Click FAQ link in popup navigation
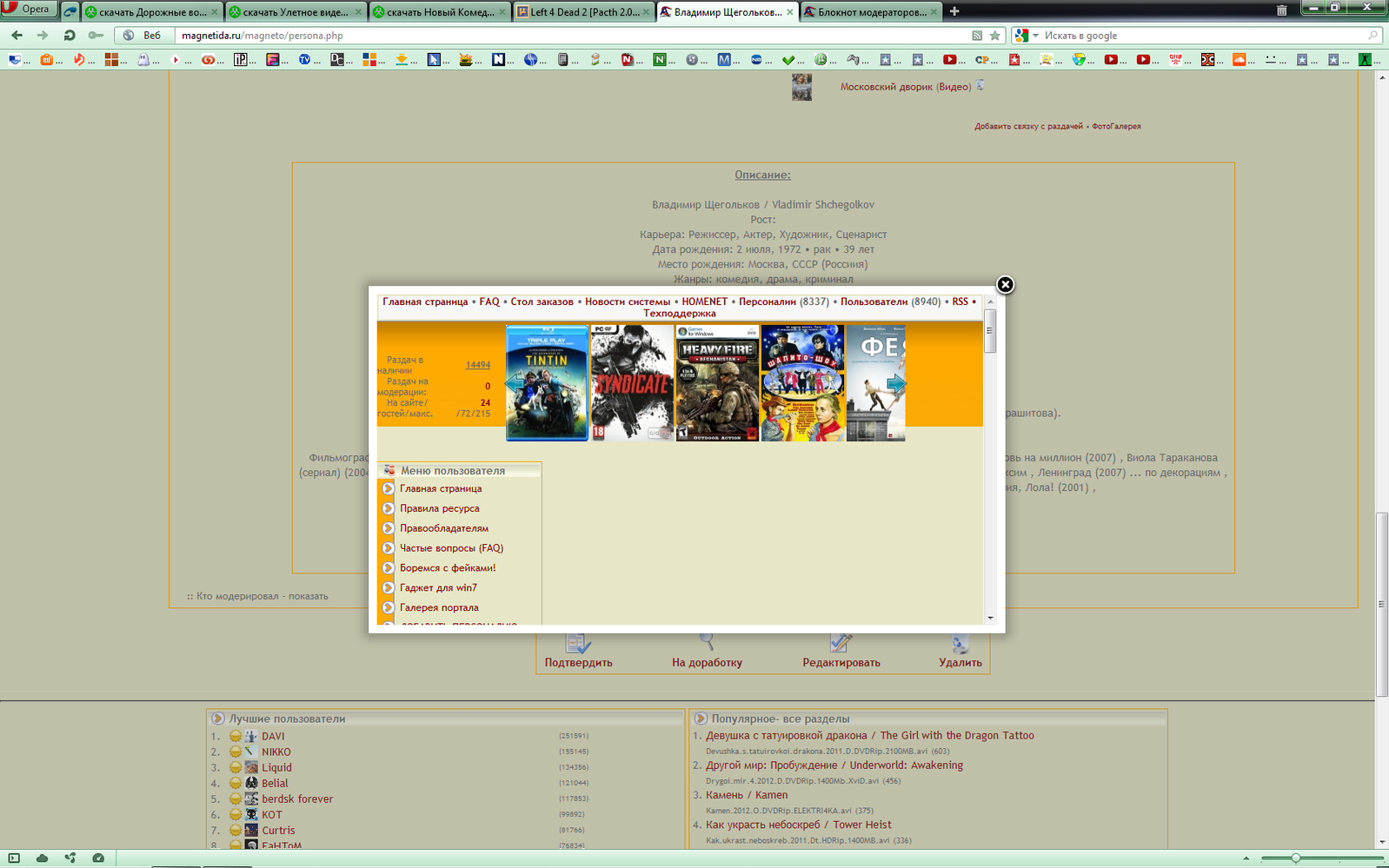This screenshot has width=1389, height=868. click(489, 301)
